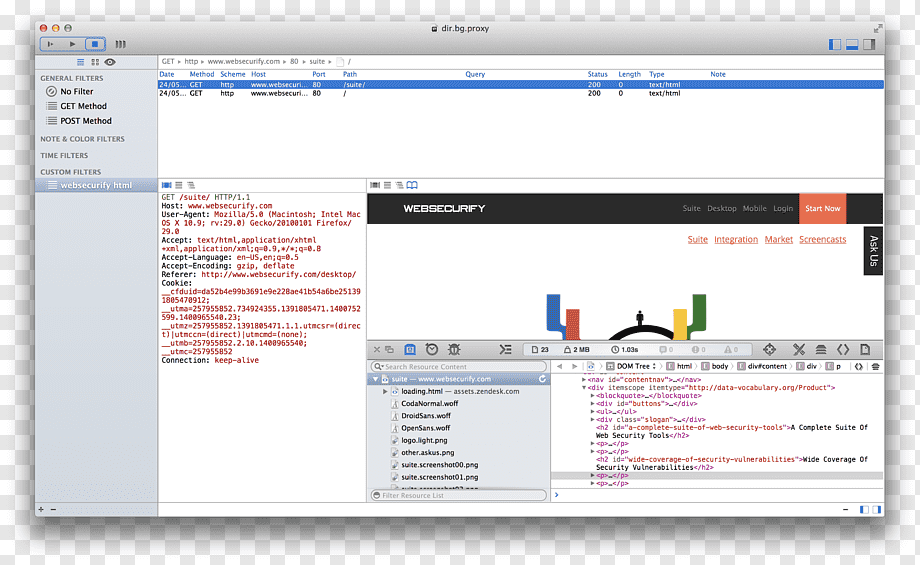Open the DOM Tree dropdown selector
The image size is (920, 565).
(631, 366)
